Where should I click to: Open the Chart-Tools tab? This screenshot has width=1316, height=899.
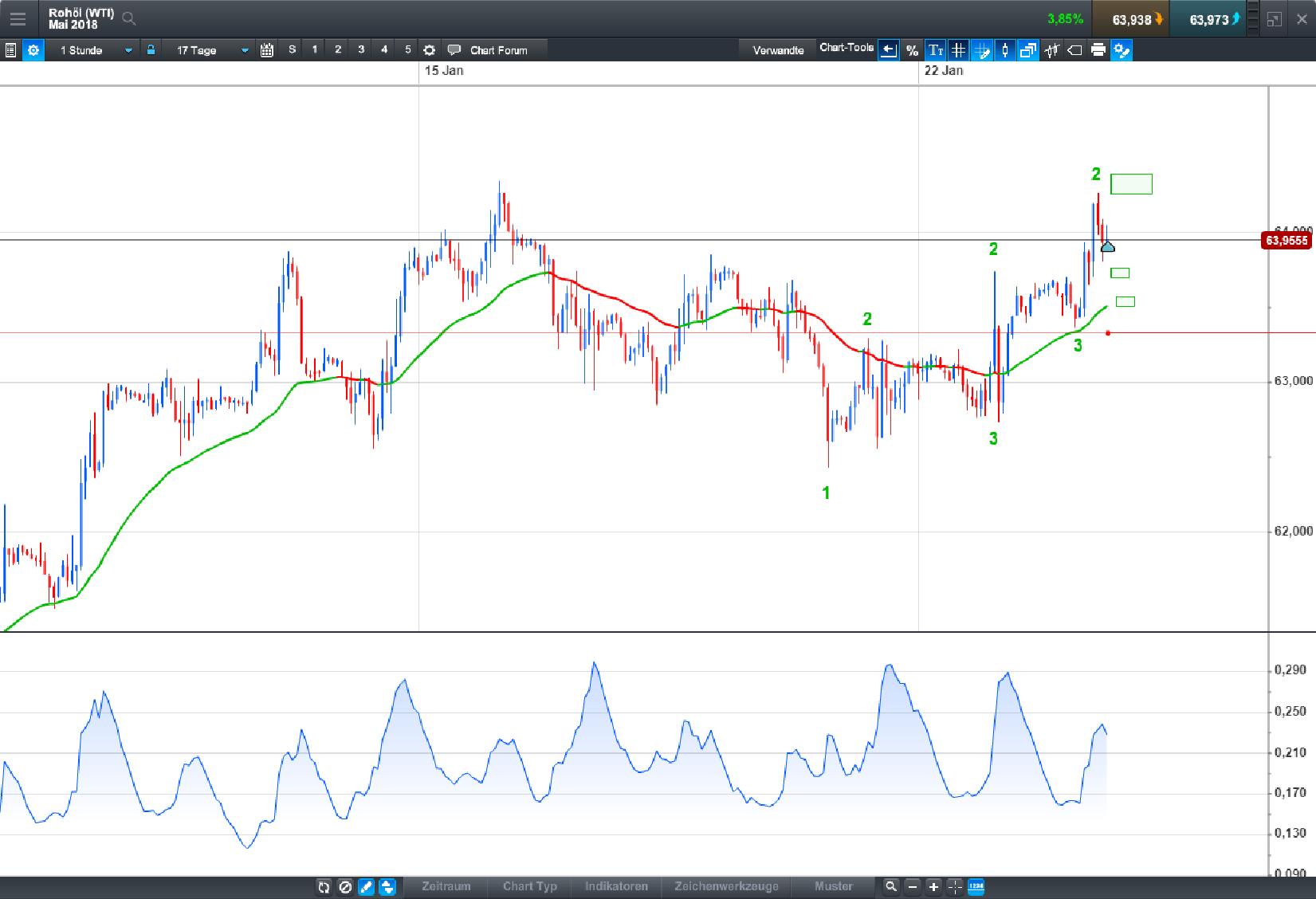pyautogui.click(x=847, y=48)
